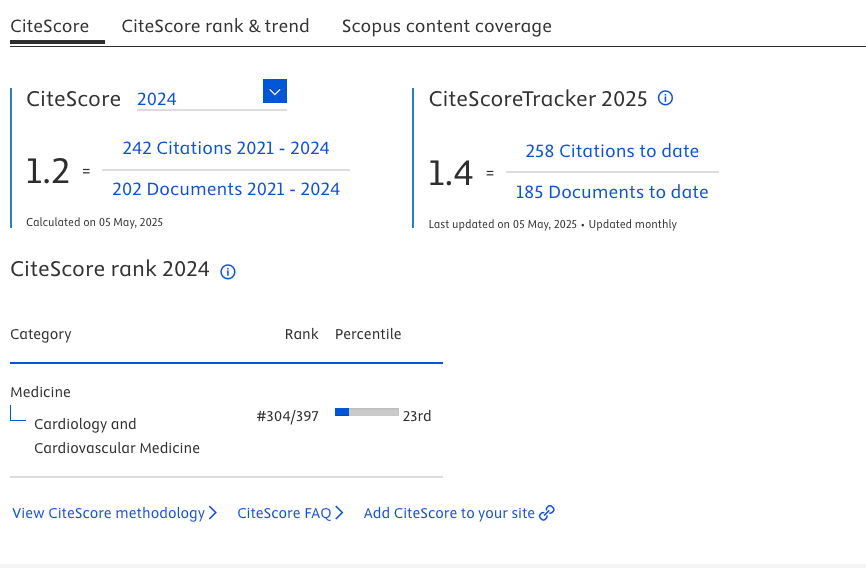Click Add CiteScore to your site
Viewport: 866px width, 568px height.
[449, 513]
